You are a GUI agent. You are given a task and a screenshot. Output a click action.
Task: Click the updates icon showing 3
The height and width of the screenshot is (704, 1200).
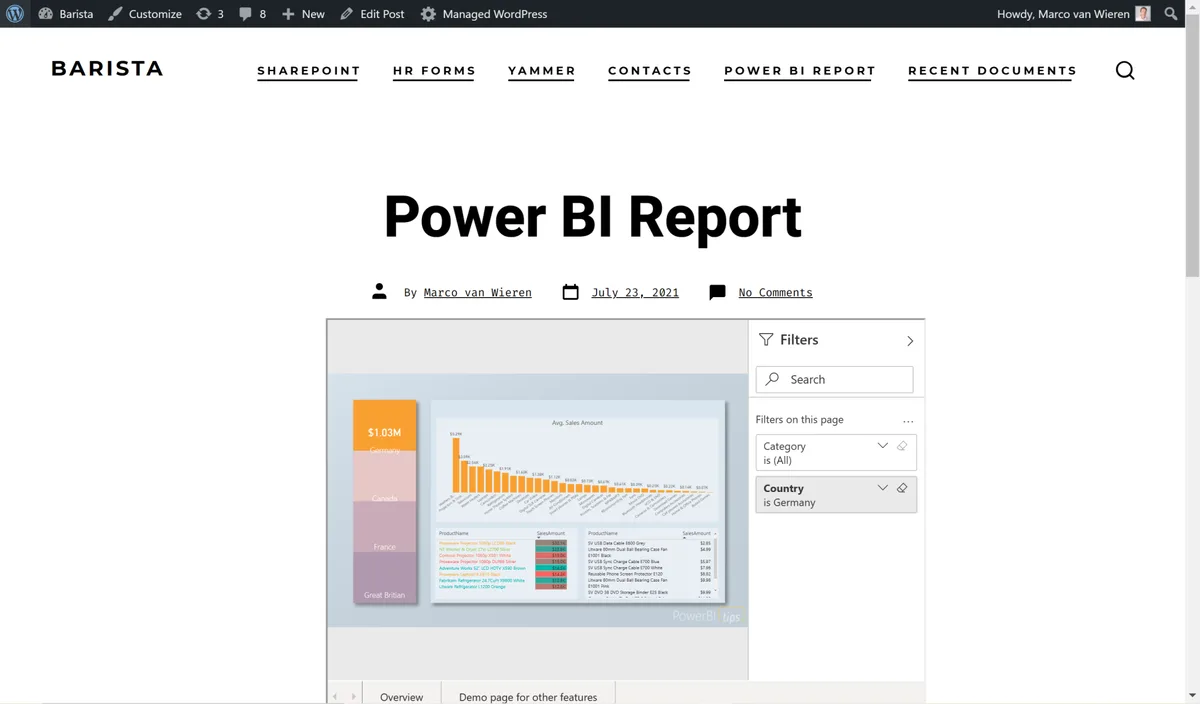(x=210, y=14)
